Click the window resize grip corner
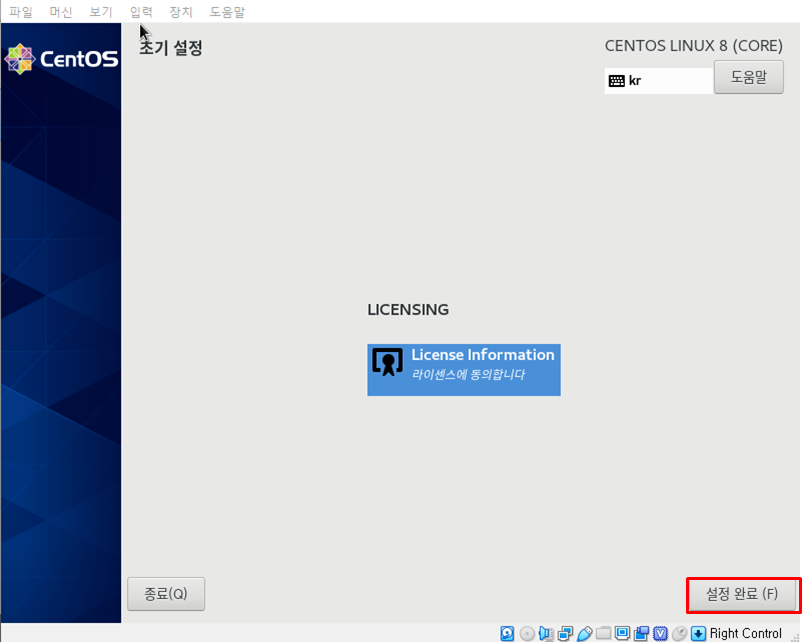 [x=795, y=636]
